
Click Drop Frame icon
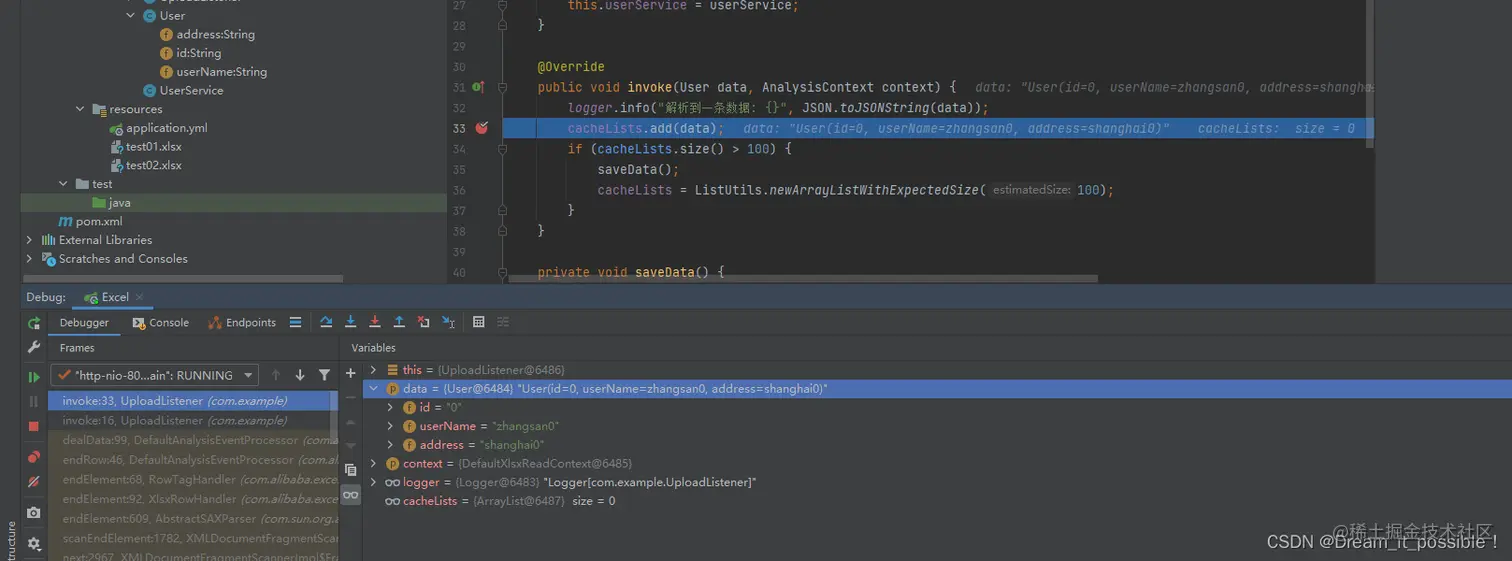424,322
